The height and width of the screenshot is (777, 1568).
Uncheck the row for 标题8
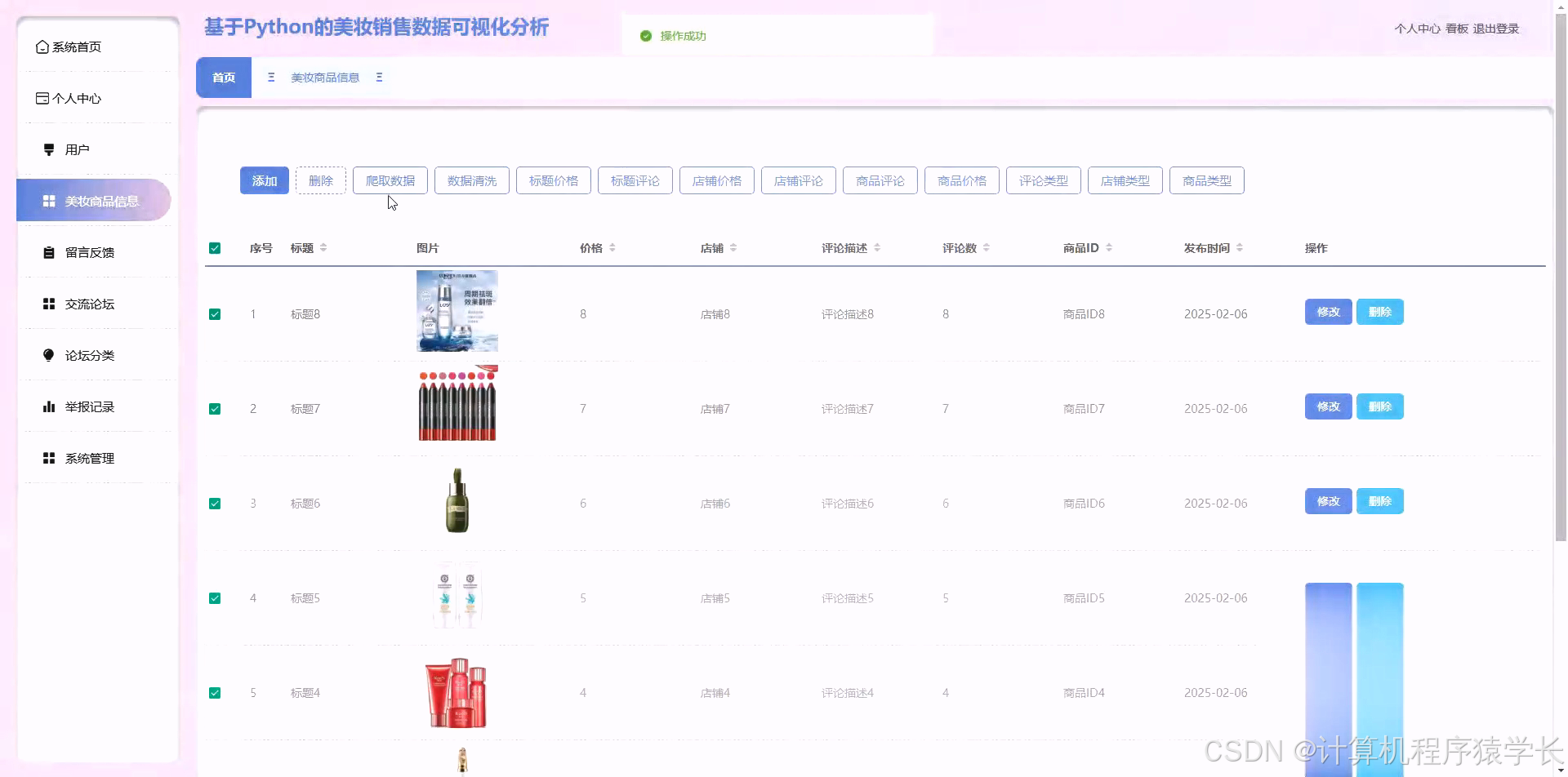click(215, 313)
